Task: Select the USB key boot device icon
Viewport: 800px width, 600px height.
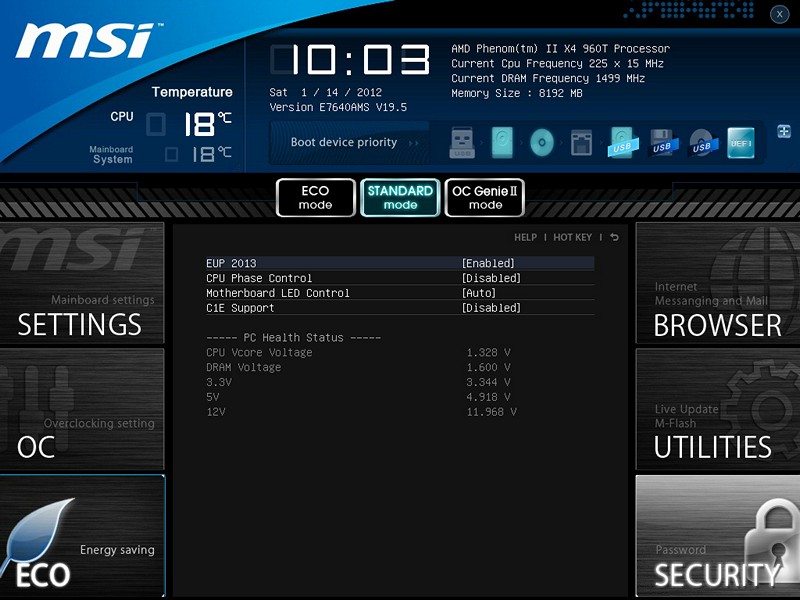Action: tap(462, 143)
